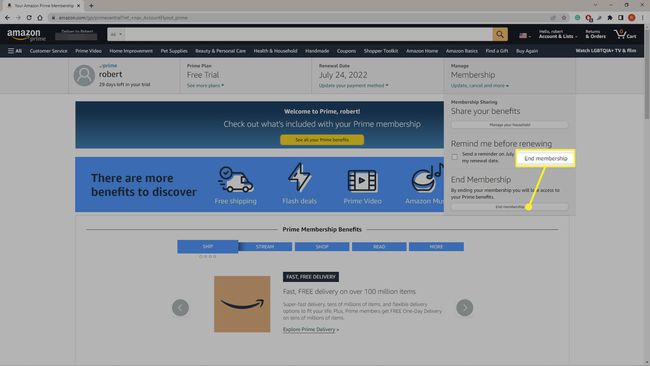650x366 pixels.
Task: Open the All hamburger menu
Action: 15,51
